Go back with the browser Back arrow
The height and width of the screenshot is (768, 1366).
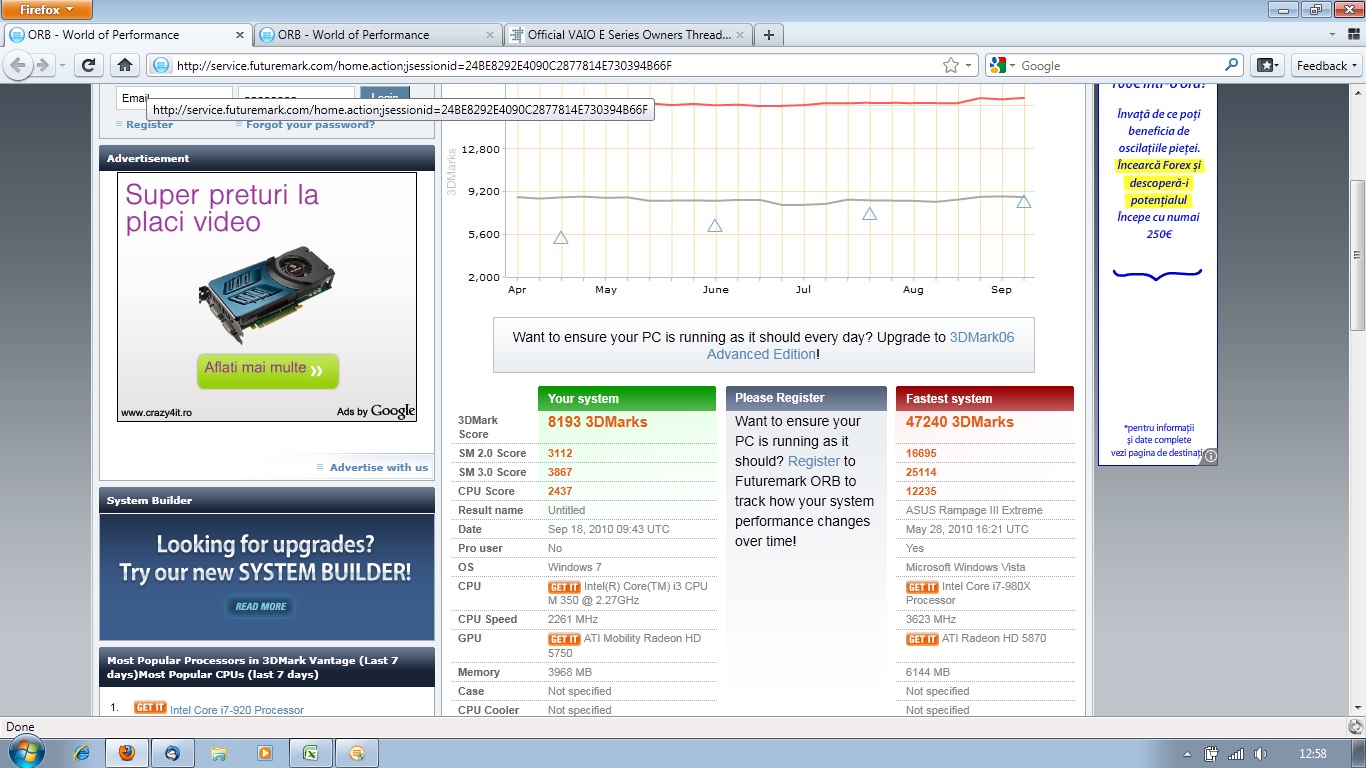point(18,65)
